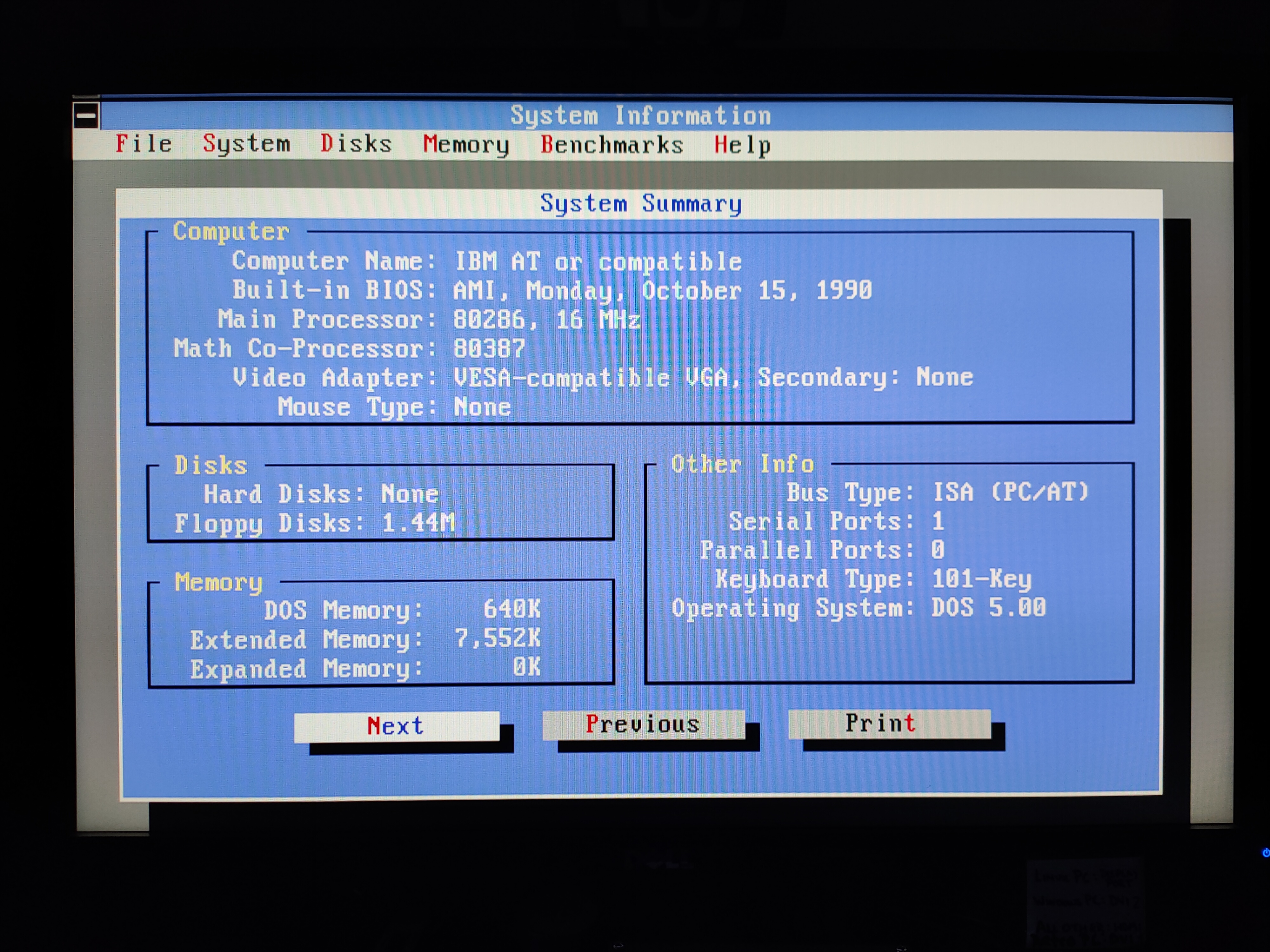This screenshot has width=1270, height=952.
Task: Click the Operating System DOS 5.00 text
Action: click(988, 607)
